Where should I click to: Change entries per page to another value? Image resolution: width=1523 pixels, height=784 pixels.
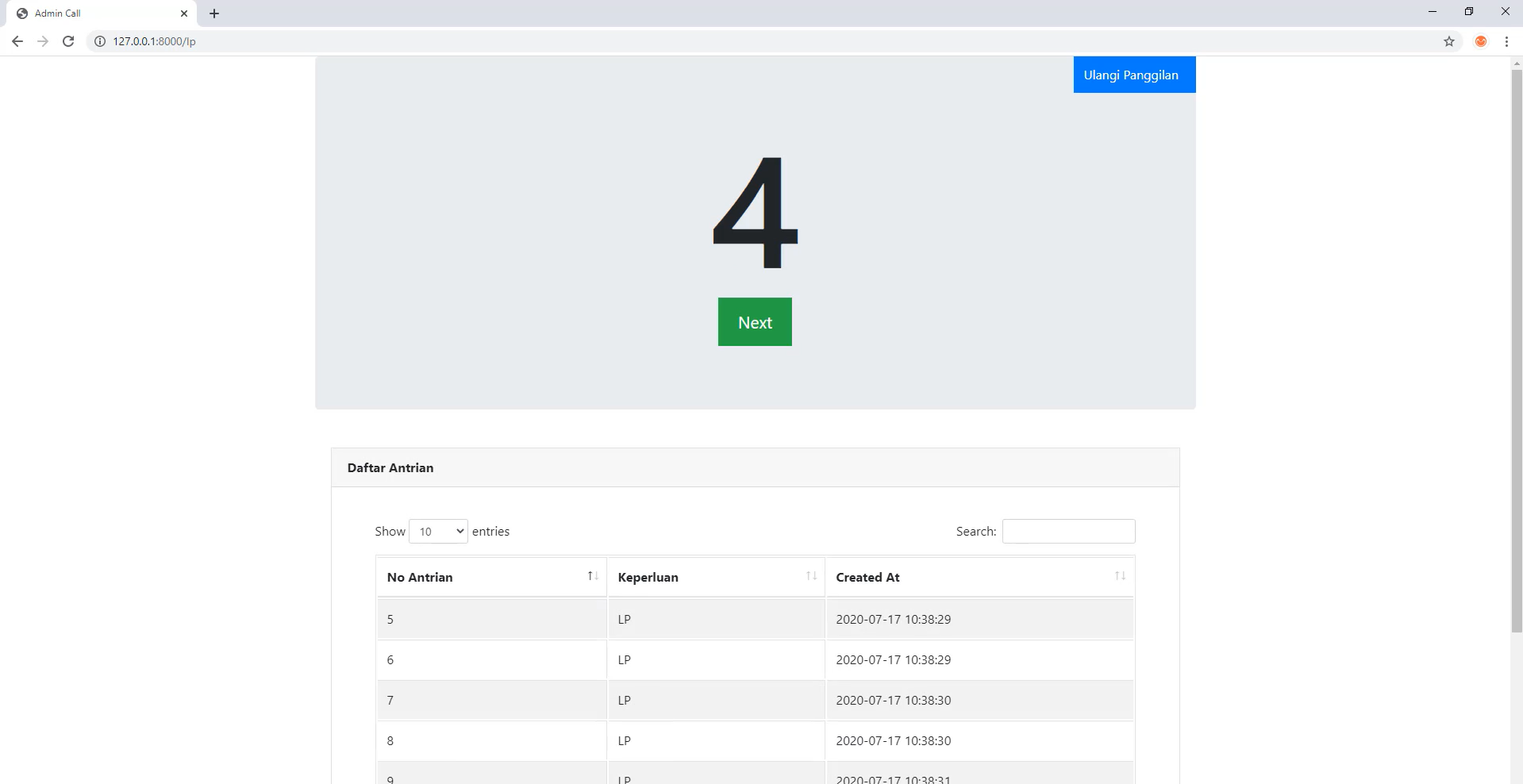[437, 532]
